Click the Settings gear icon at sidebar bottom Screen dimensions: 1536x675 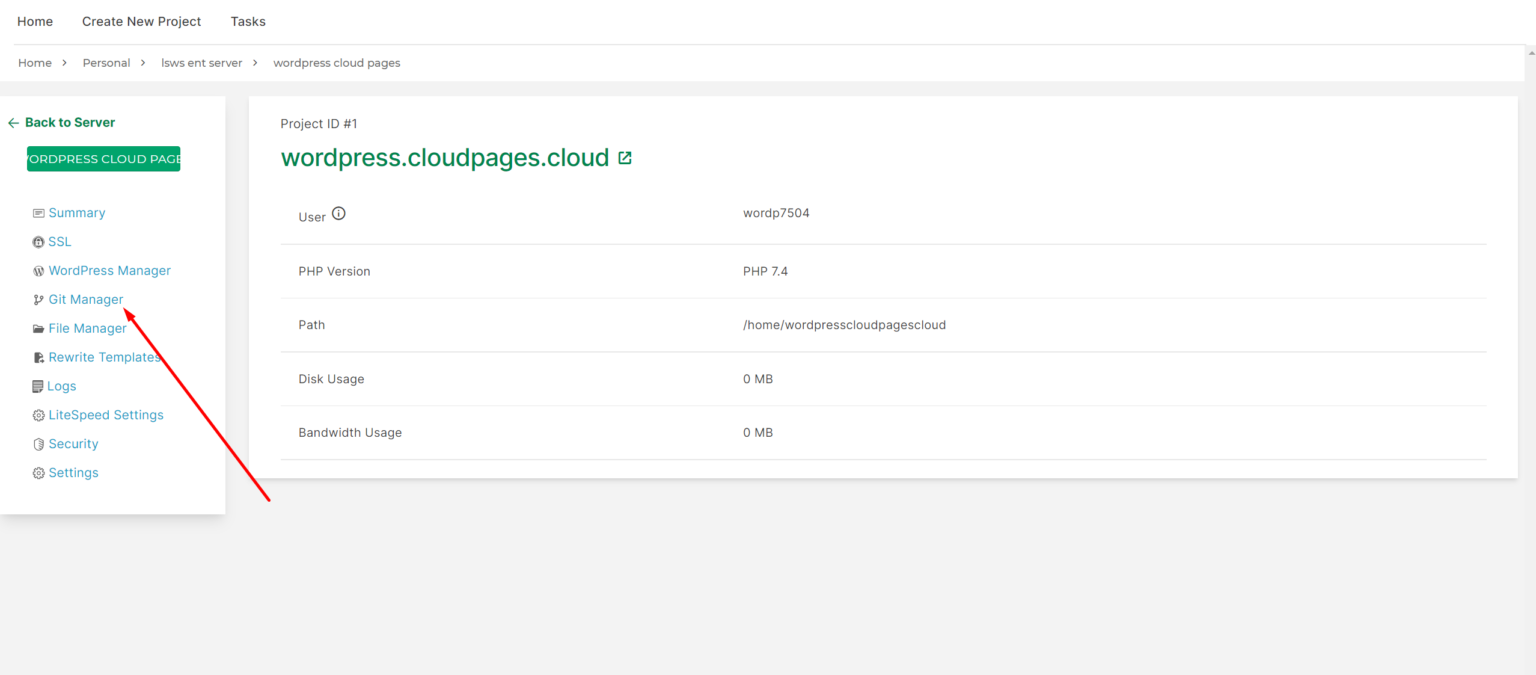pyautogui.click(x=37, y=472)
